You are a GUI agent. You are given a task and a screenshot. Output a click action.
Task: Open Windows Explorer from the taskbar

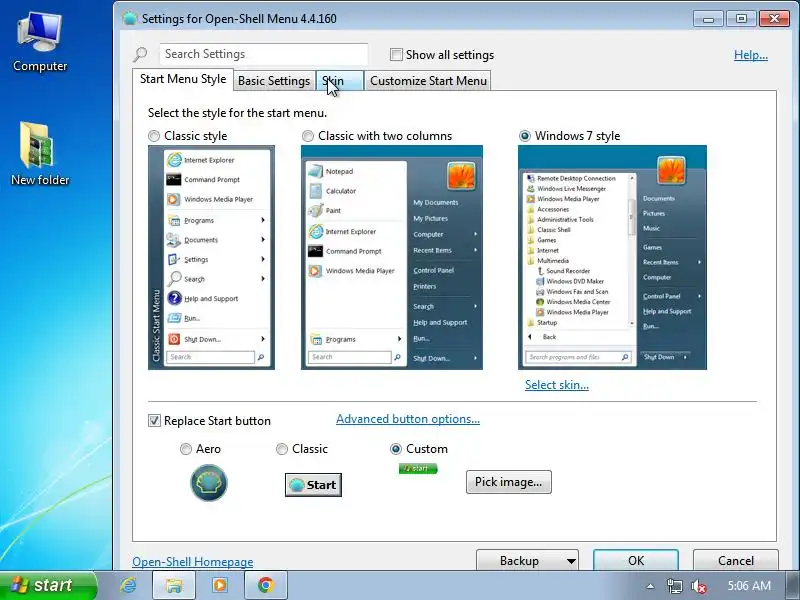[174, 585]
